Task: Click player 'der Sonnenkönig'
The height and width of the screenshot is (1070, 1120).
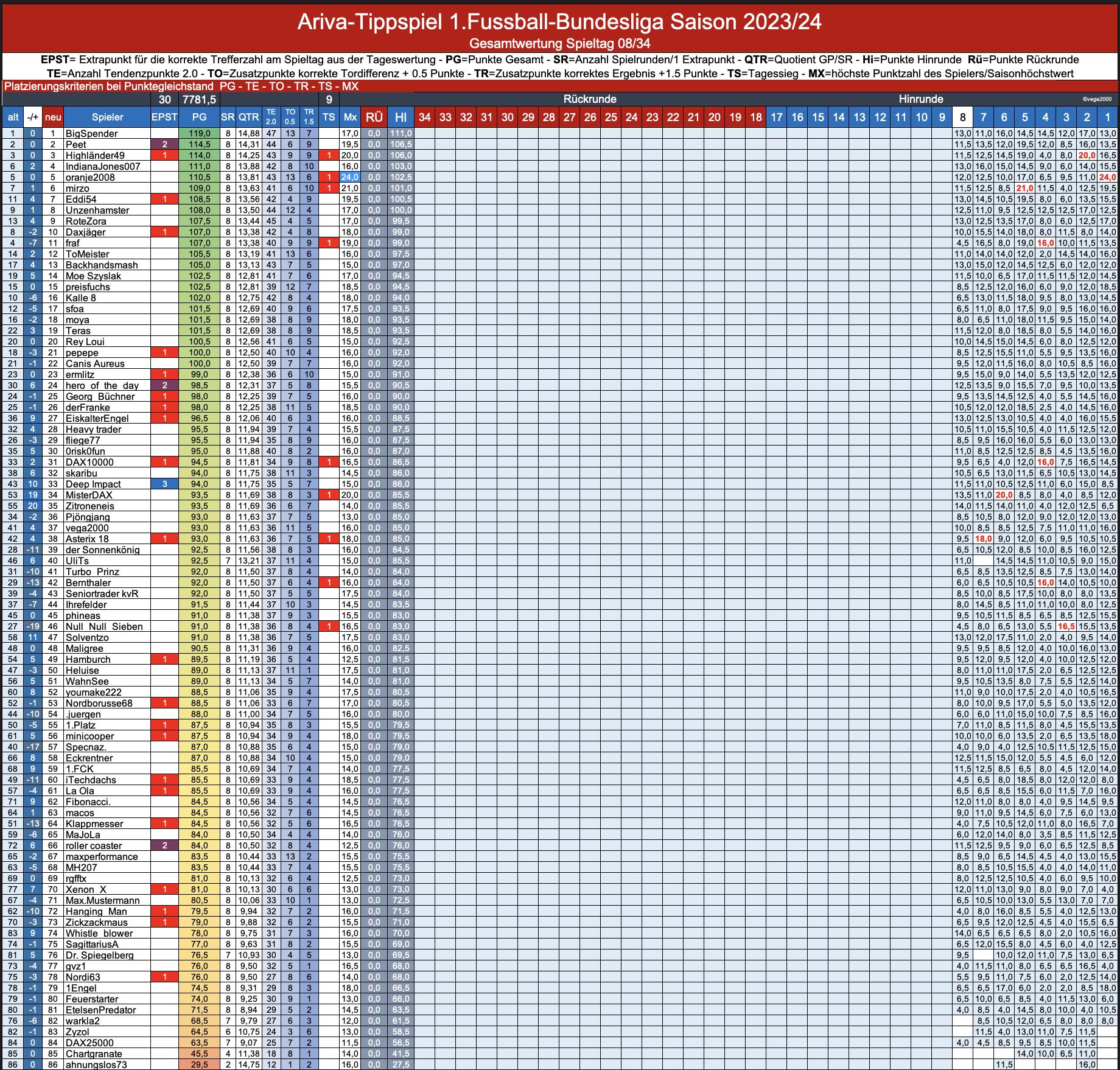Action: (103, 550)
